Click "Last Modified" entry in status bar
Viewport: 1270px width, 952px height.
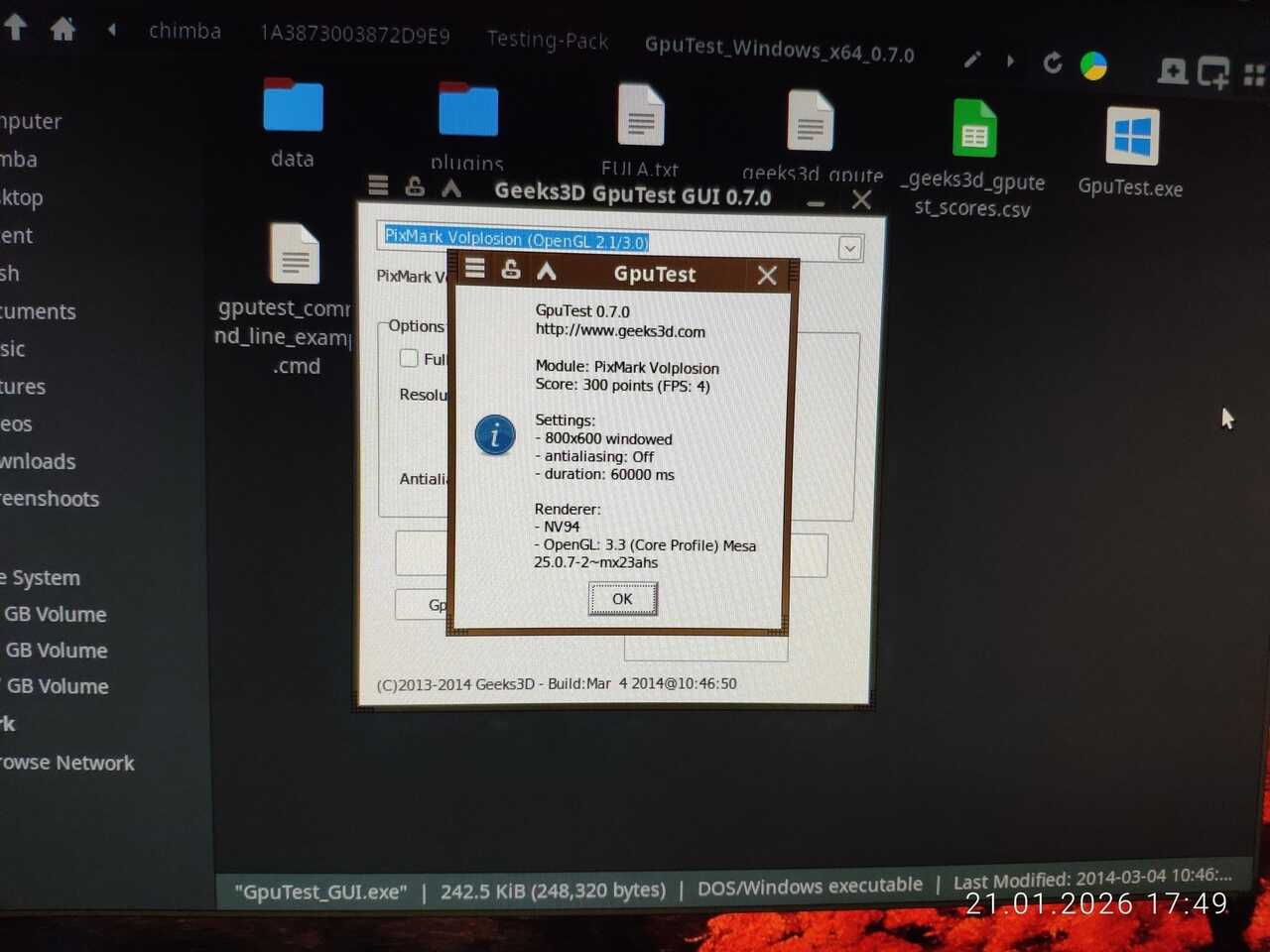coord(1092,879)
